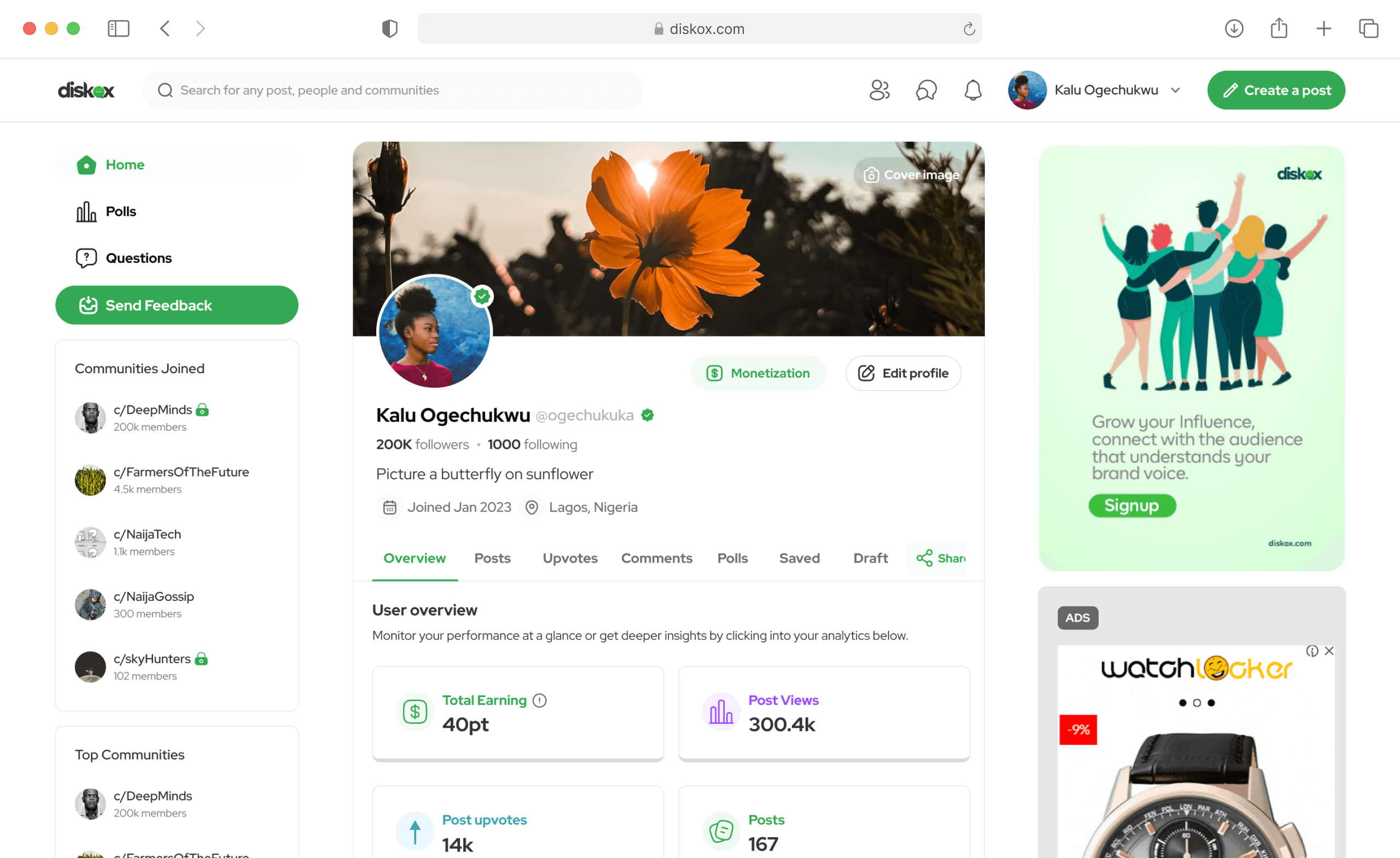
Task: Open the Monetization button
Action: (x=757, y=373)
